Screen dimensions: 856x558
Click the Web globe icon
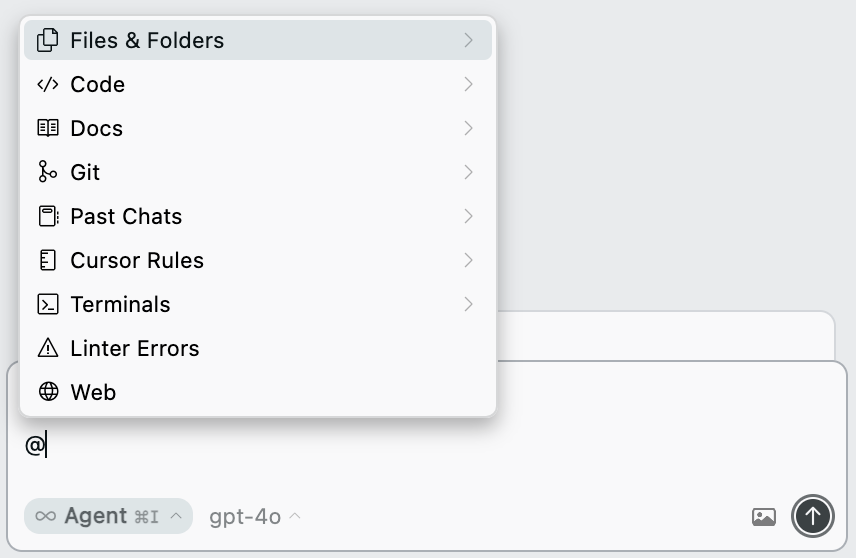47,393
